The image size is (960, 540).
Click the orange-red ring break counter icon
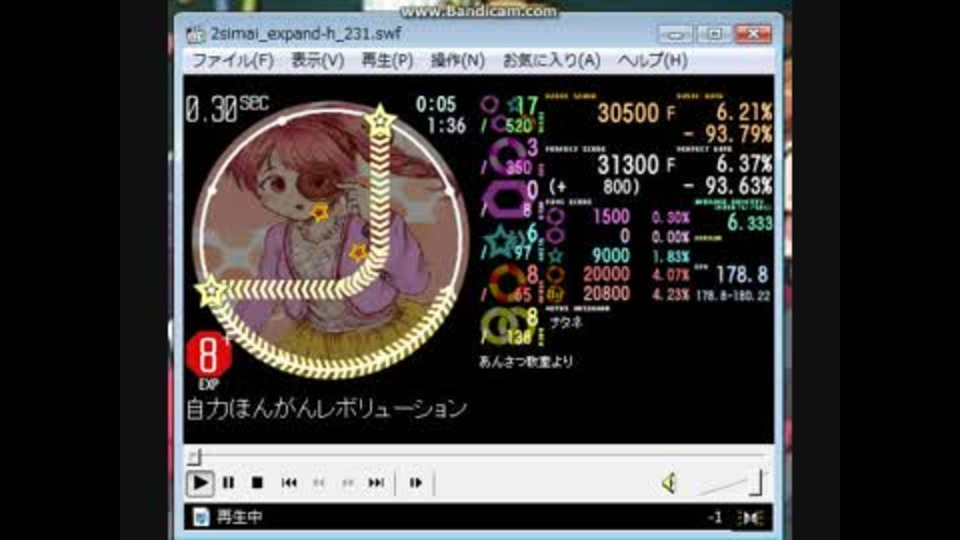pos(507,283)
